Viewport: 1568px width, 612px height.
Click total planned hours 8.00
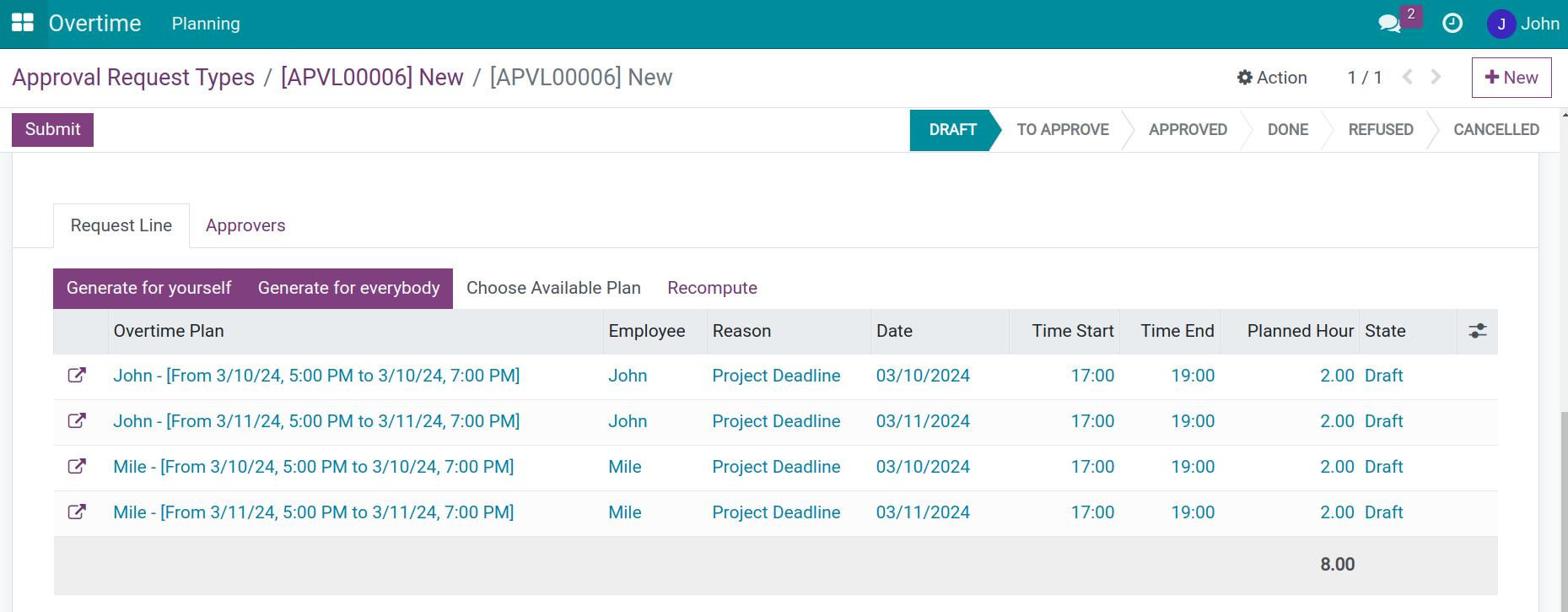(x=1338, y=565)
